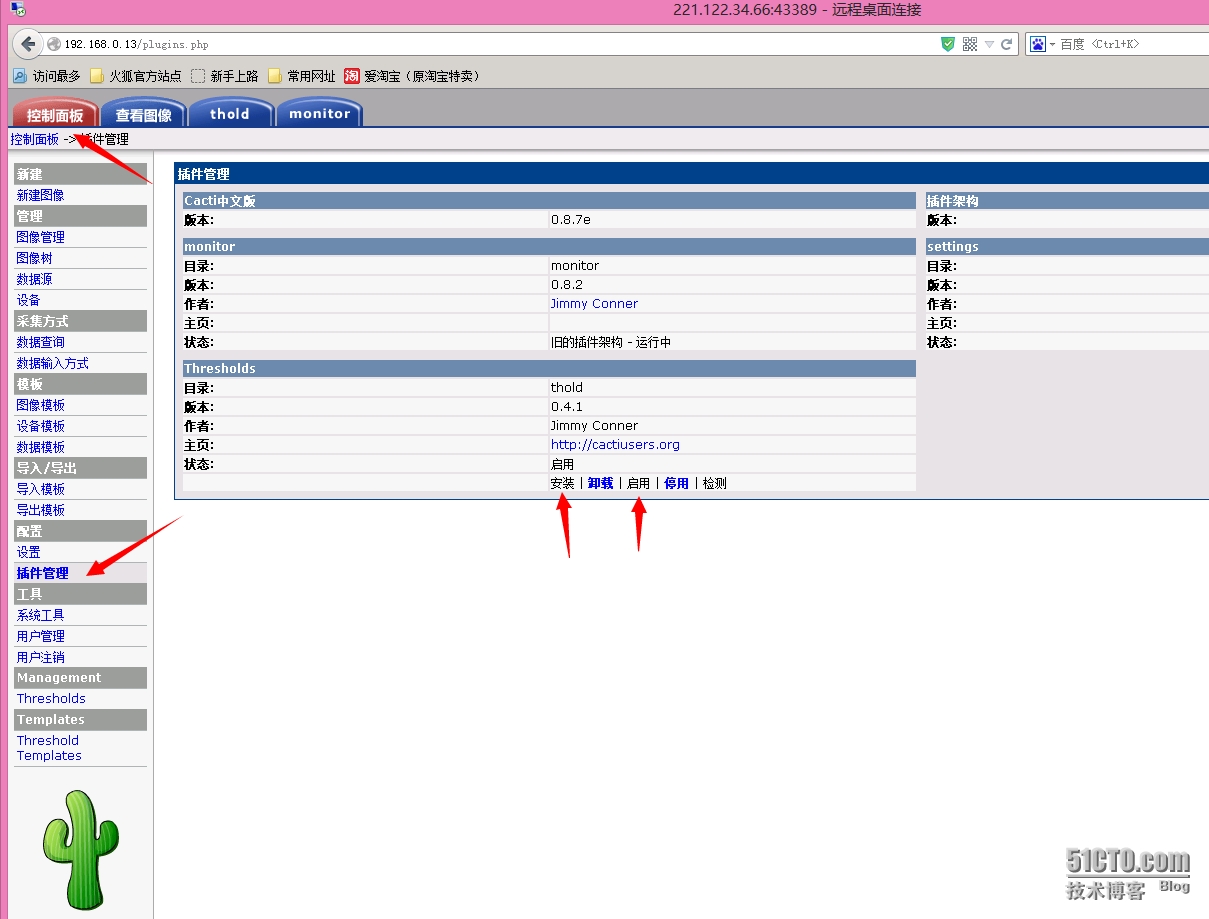Viewport: 1209px width, 919px height.
Task: Open 数据模板 in the sidebar
Action: tap(40, 447)
